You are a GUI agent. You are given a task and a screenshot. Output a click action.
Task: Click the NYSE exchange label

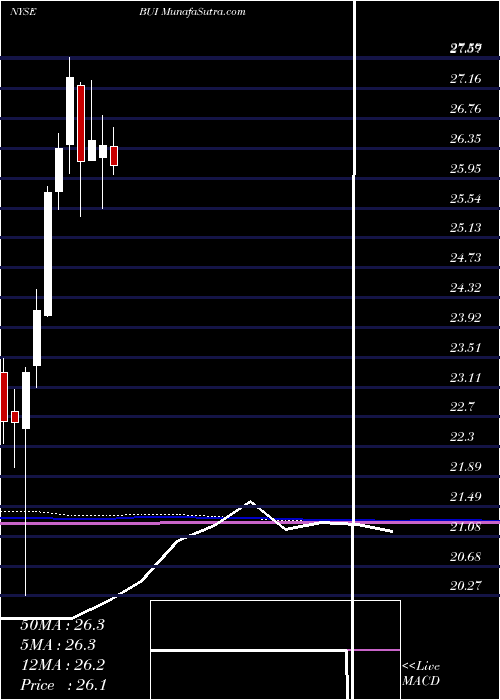click(x=23, y=12)
